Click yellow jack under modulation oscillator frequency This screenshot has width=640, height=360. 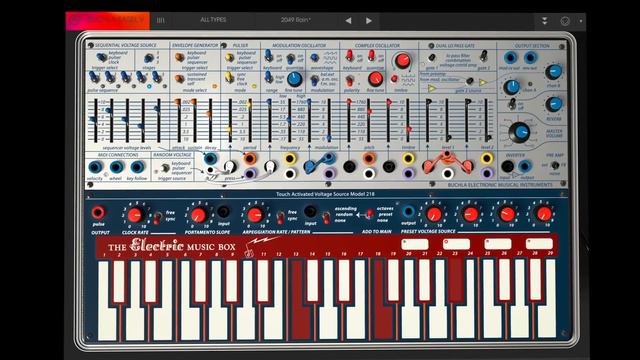(290, 158)
